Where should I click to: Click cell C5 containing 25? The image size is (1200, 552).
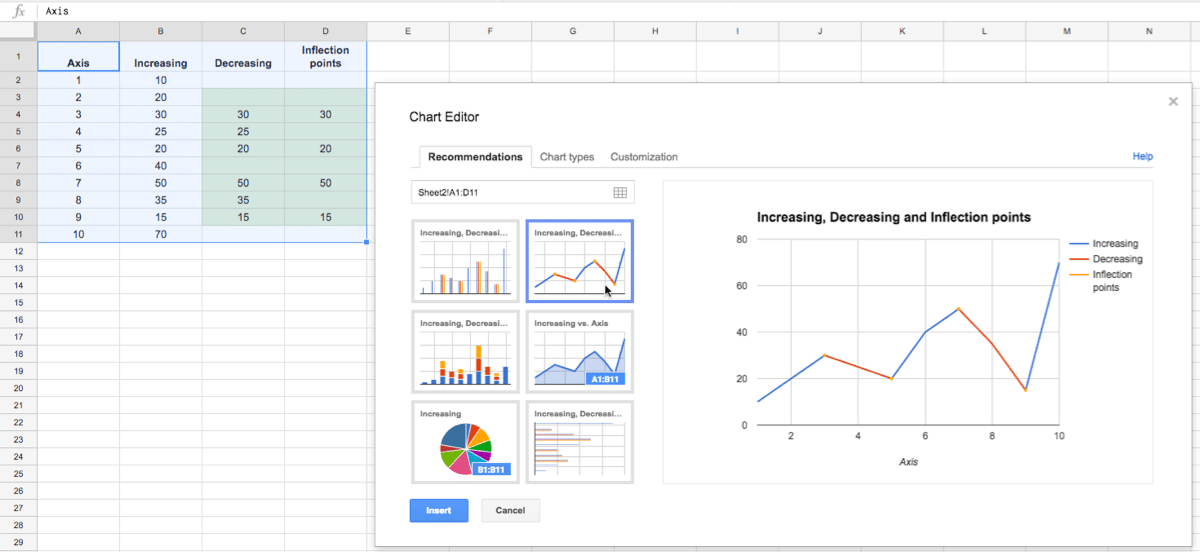point(243,132)
